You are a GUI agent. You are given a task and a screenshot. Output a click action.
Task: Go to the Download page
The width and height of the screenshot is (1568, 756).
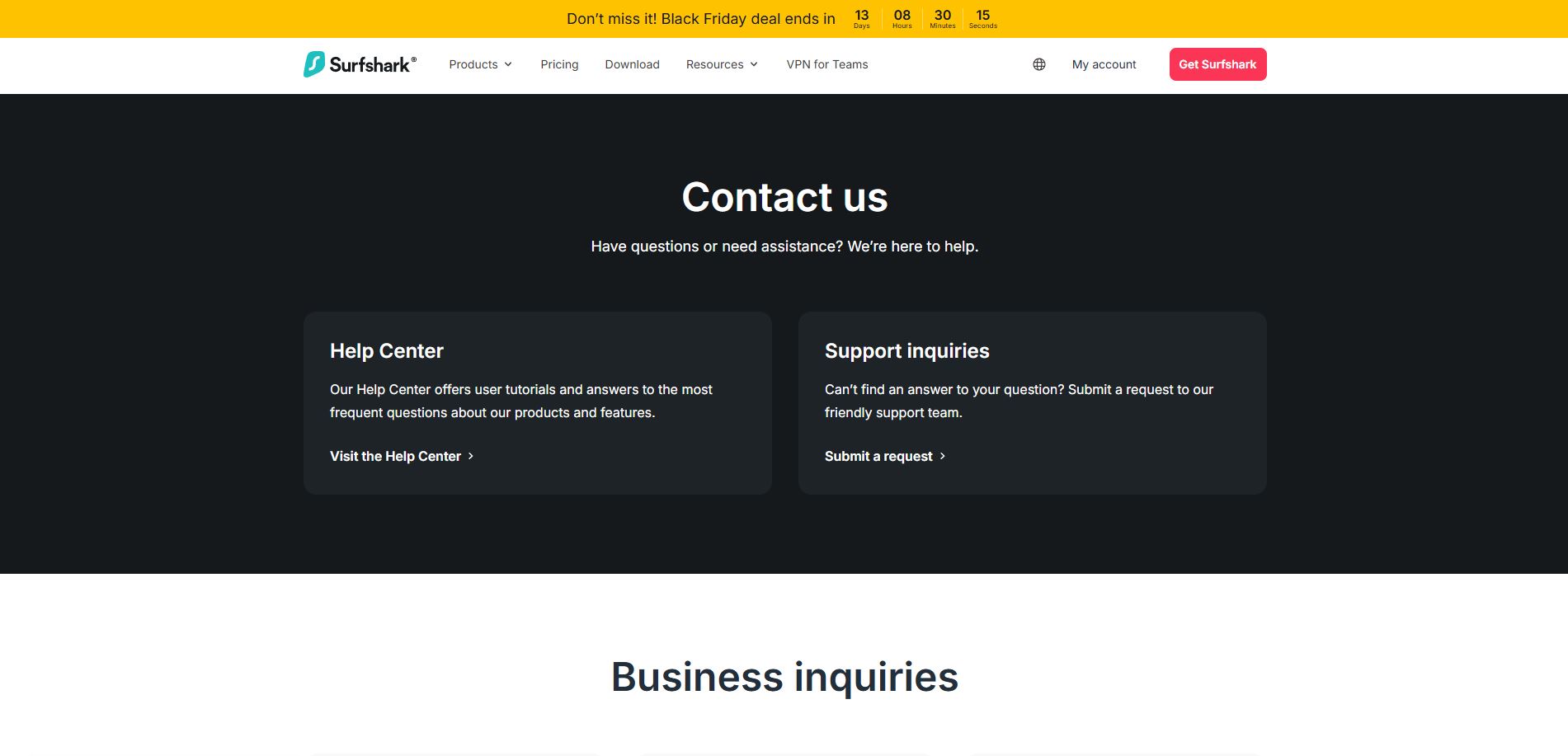[632, 64]
